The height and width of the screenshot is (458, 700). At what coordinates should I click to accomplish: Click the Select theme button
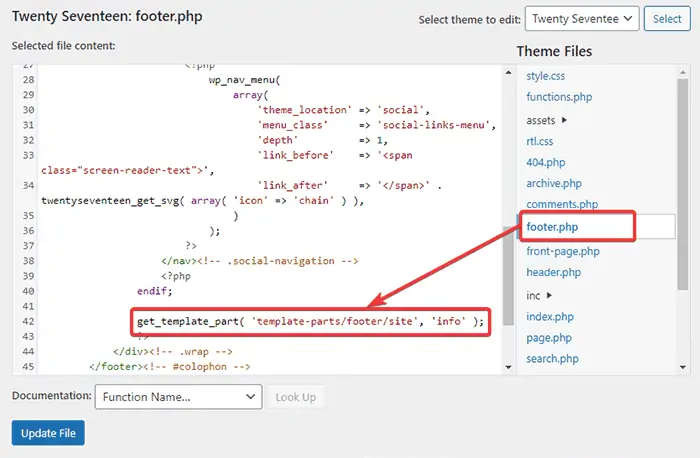click(x=667, y=19)
